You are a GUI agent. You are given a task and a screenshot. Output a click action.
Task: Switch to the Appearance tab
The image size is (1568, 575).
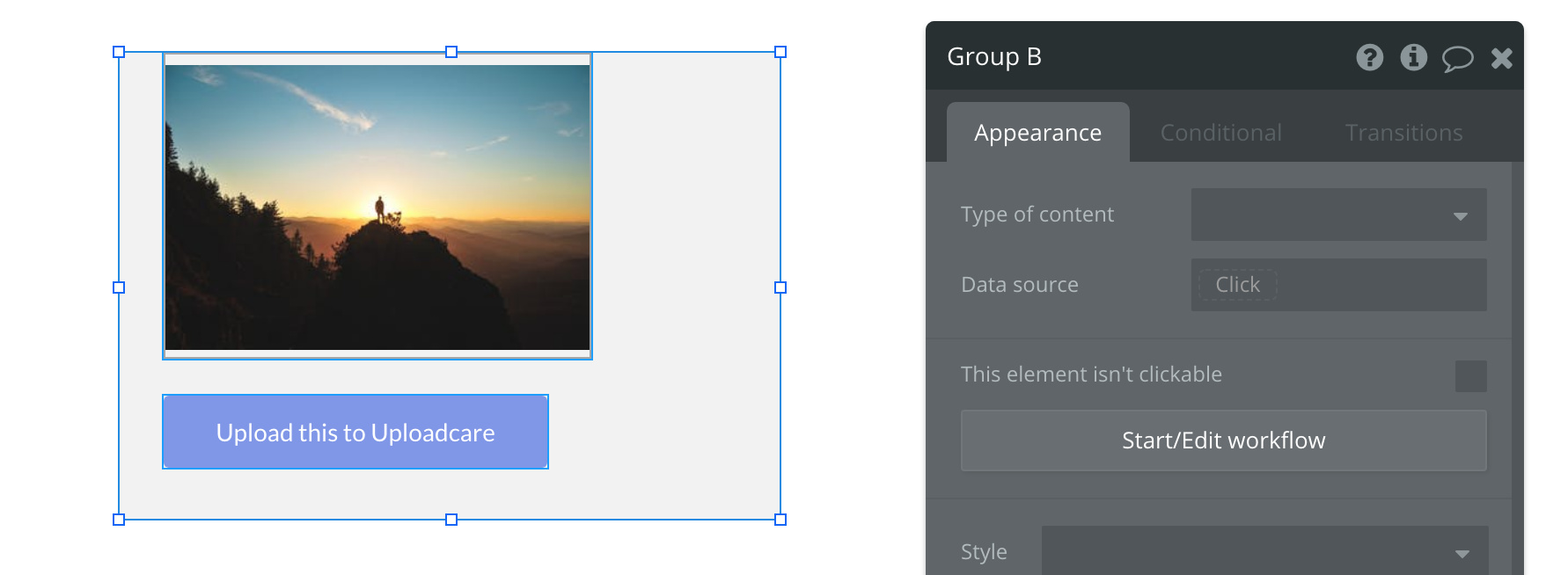pos(1037,133)
